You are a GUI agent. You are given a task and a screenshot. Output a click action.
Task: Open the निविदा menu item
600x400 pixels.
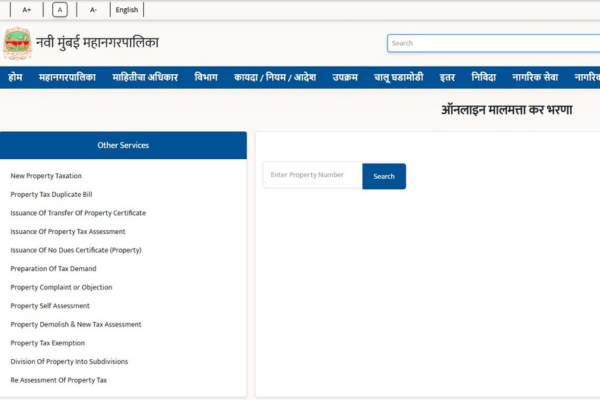pos(483,77)
